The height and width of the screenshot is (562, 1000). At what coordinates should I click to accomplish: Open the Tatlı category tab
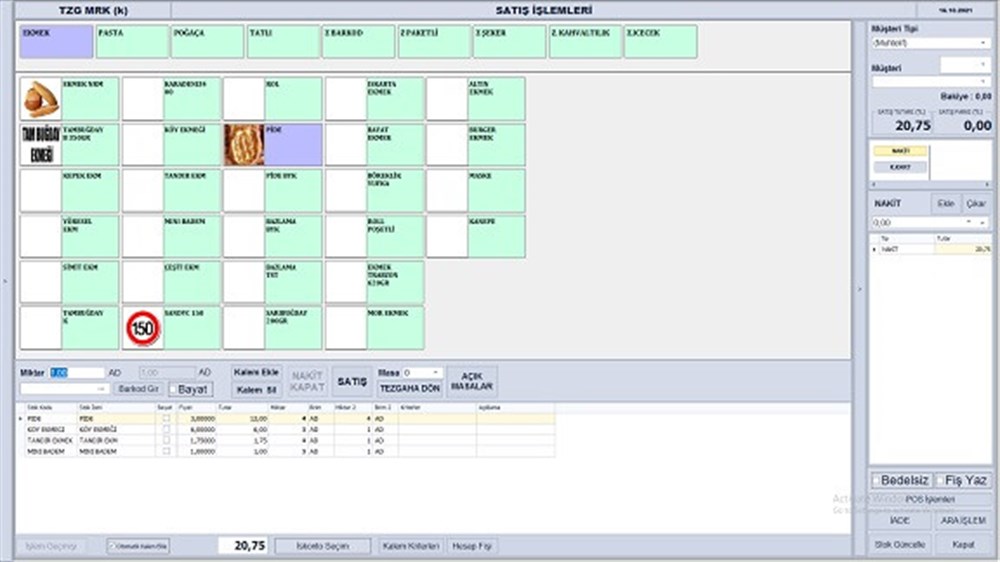point(283,42)
